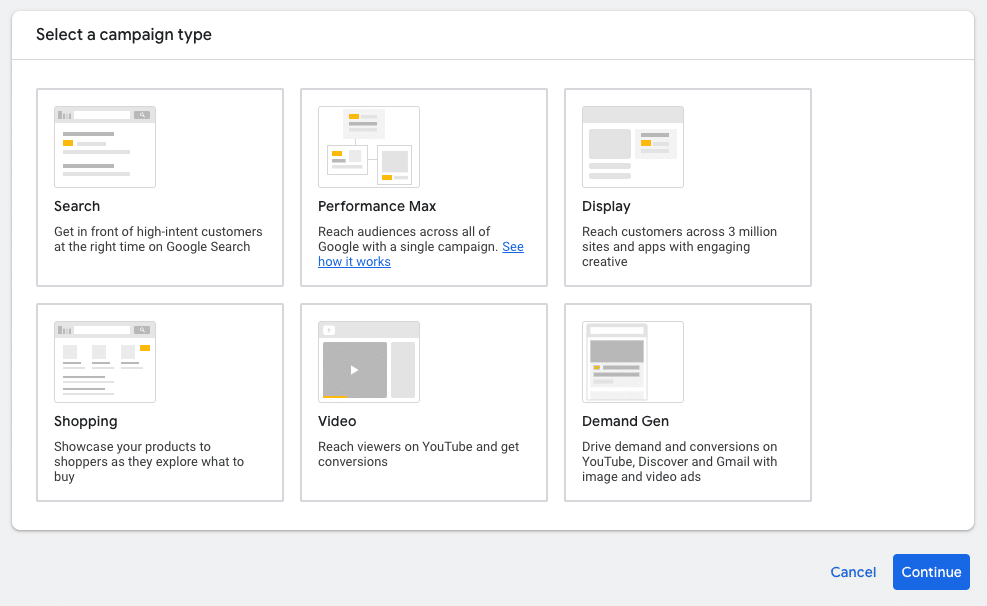987x606 pixels.
Task: Click the Demand Gen campaign illustration
Action: point(633,362)
